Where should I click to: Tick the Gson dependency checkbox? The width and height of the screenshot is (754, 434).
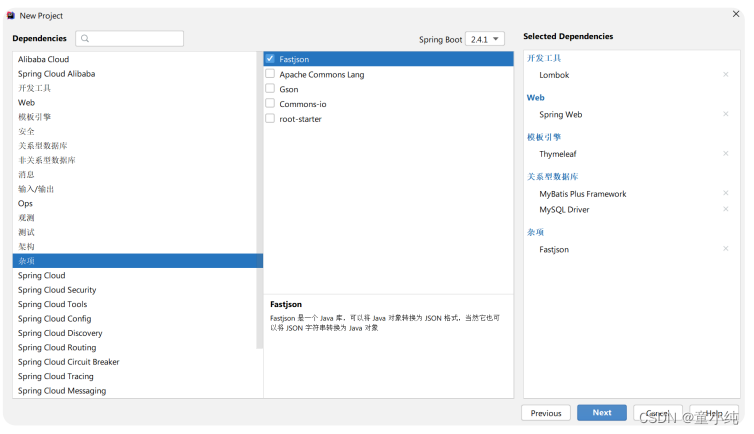(270, 89)
